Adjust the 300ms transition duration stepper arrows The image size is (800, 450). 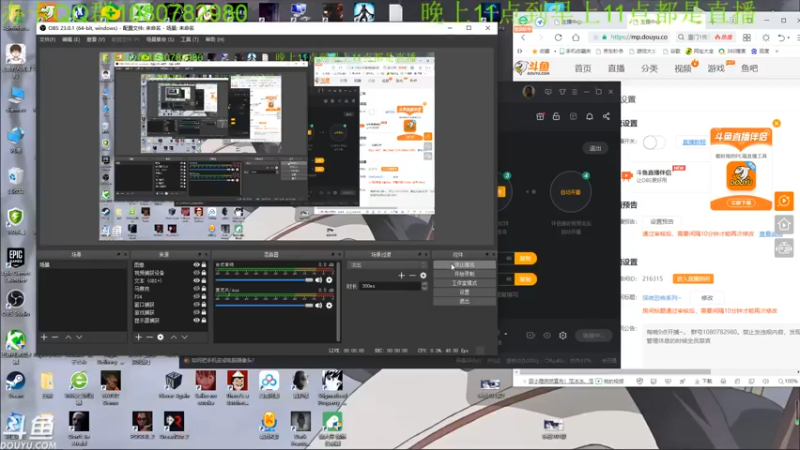pyautogui.click(x=424, y=286)
